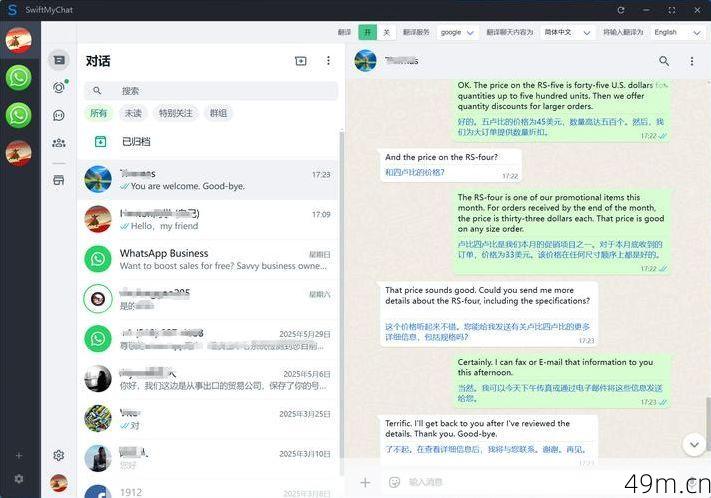Click the 'Terrific. I'll get back to you' message

[488, 441]
